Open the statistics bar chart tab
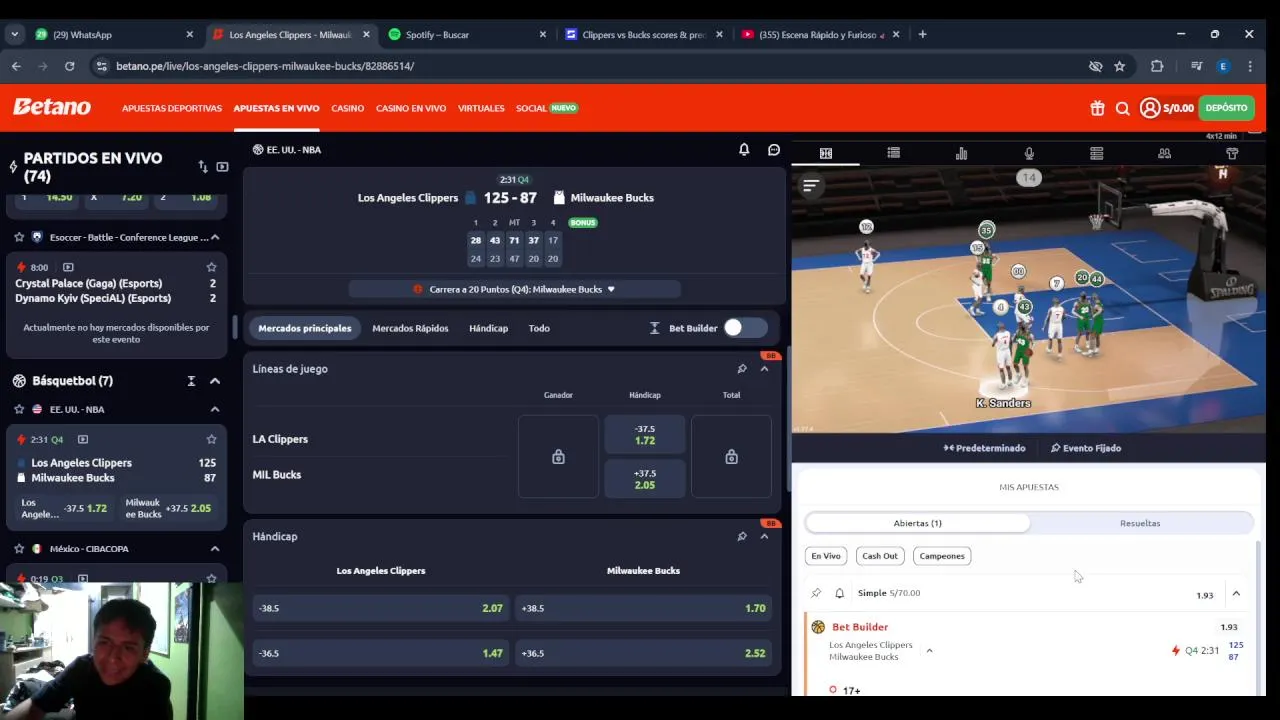 [x=961, y=153]
